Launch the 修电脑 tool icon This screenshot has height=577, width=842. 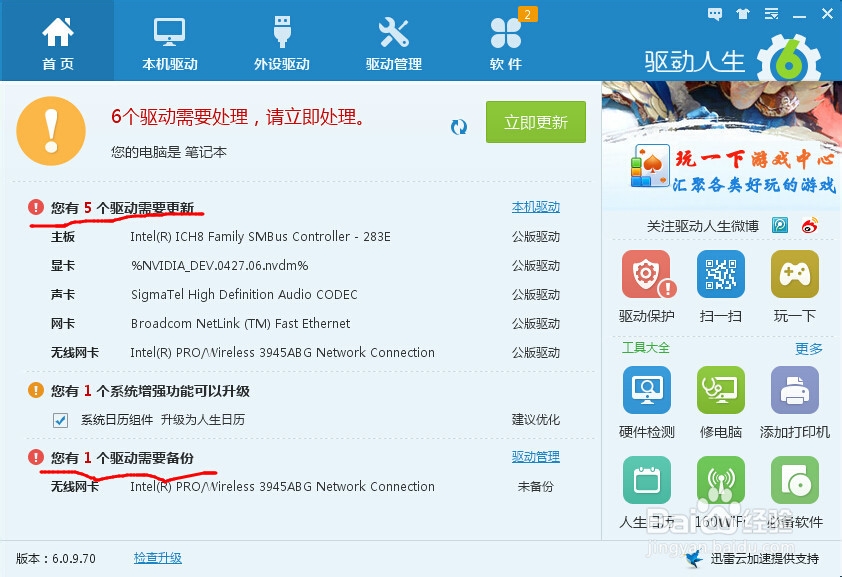point(721,390)
